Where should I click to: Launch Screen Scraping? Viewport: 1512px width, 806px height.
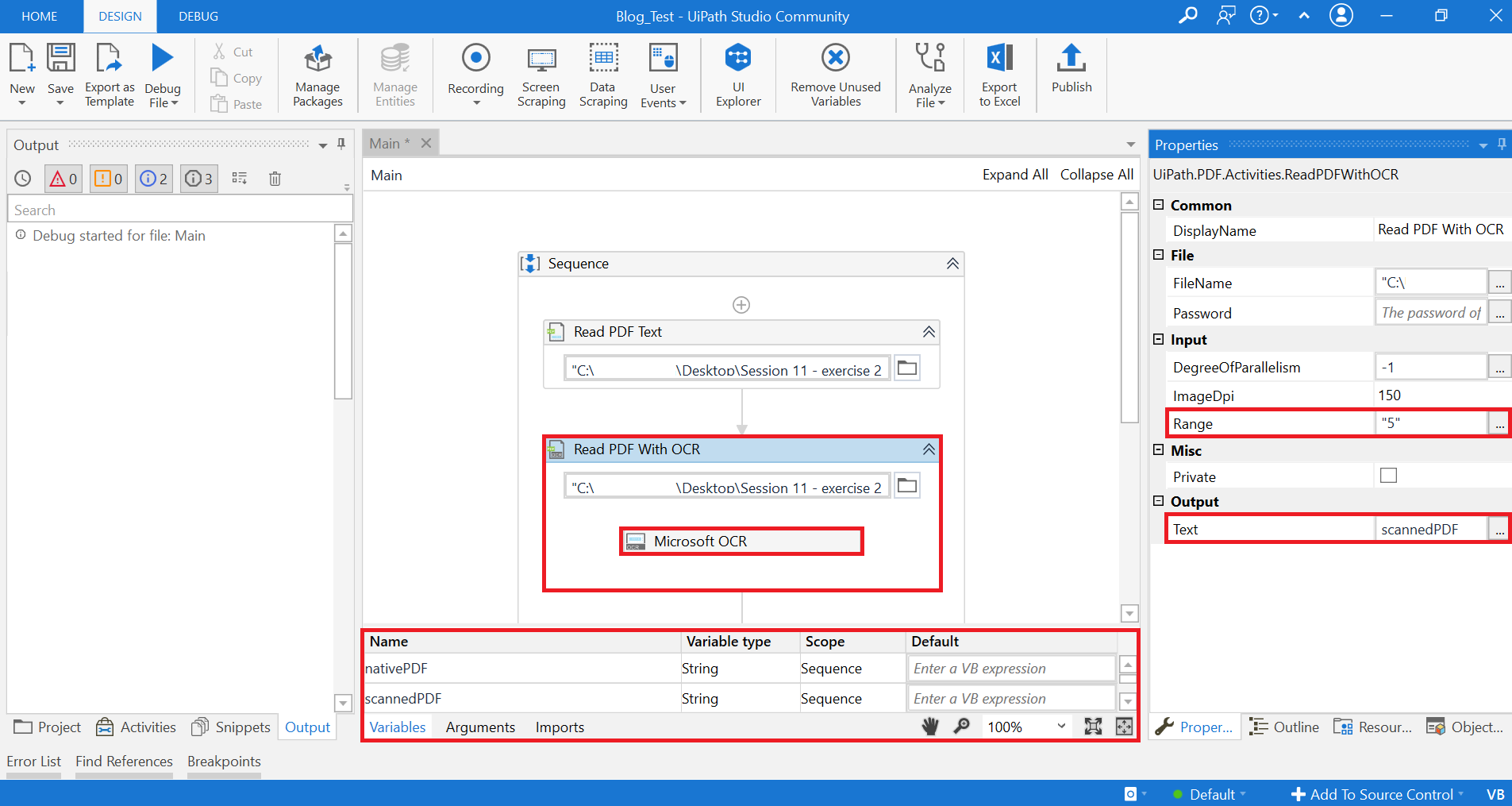(541, 75)
